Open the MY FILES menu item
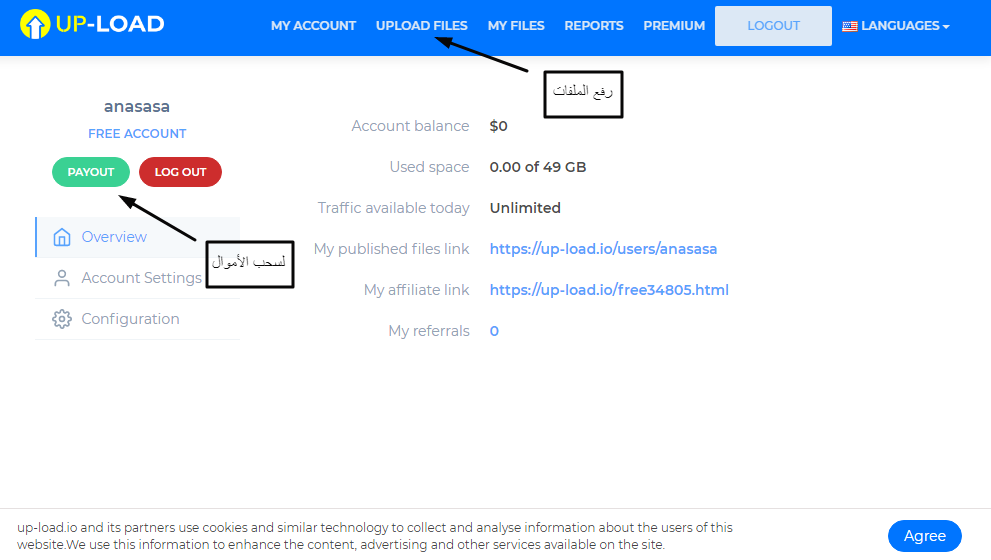The image size is (991, 560). pos(516,26)
